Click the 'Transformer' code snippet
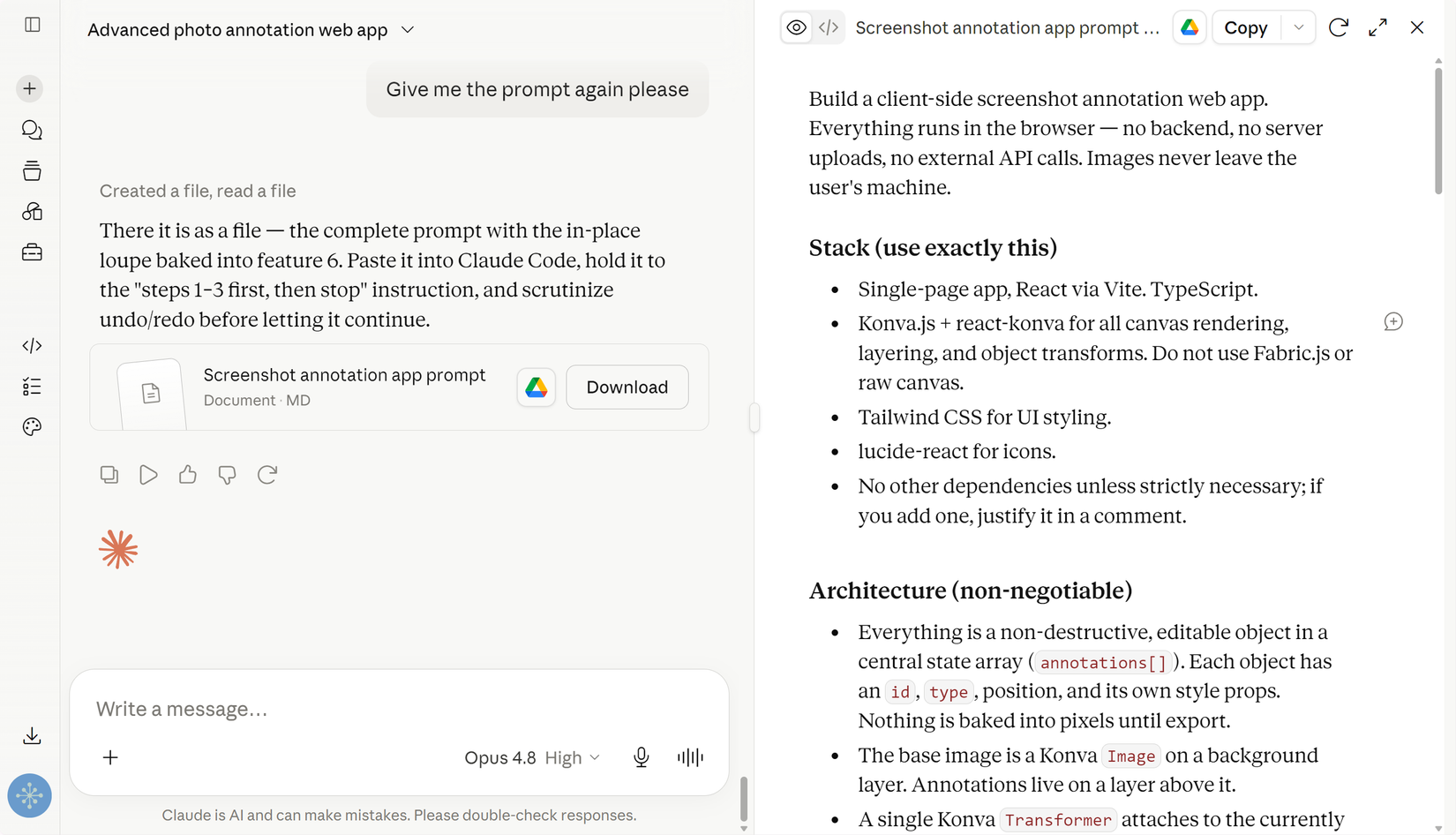Screen dimensions: 1456x835 point(1058,820)
